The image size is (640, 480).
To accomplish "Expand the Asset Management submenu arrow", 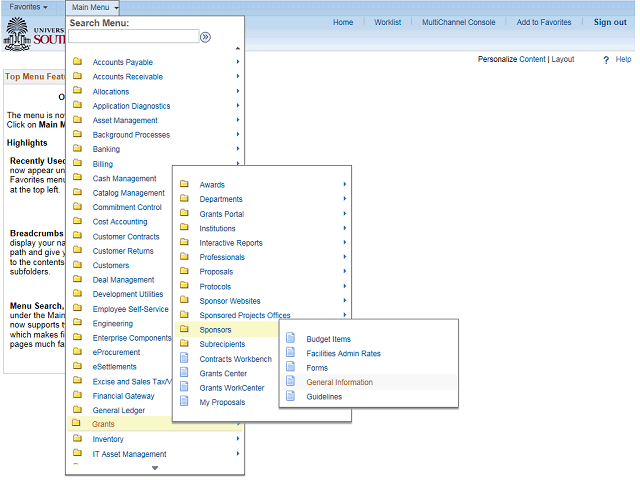I will [x=238, y=120].
